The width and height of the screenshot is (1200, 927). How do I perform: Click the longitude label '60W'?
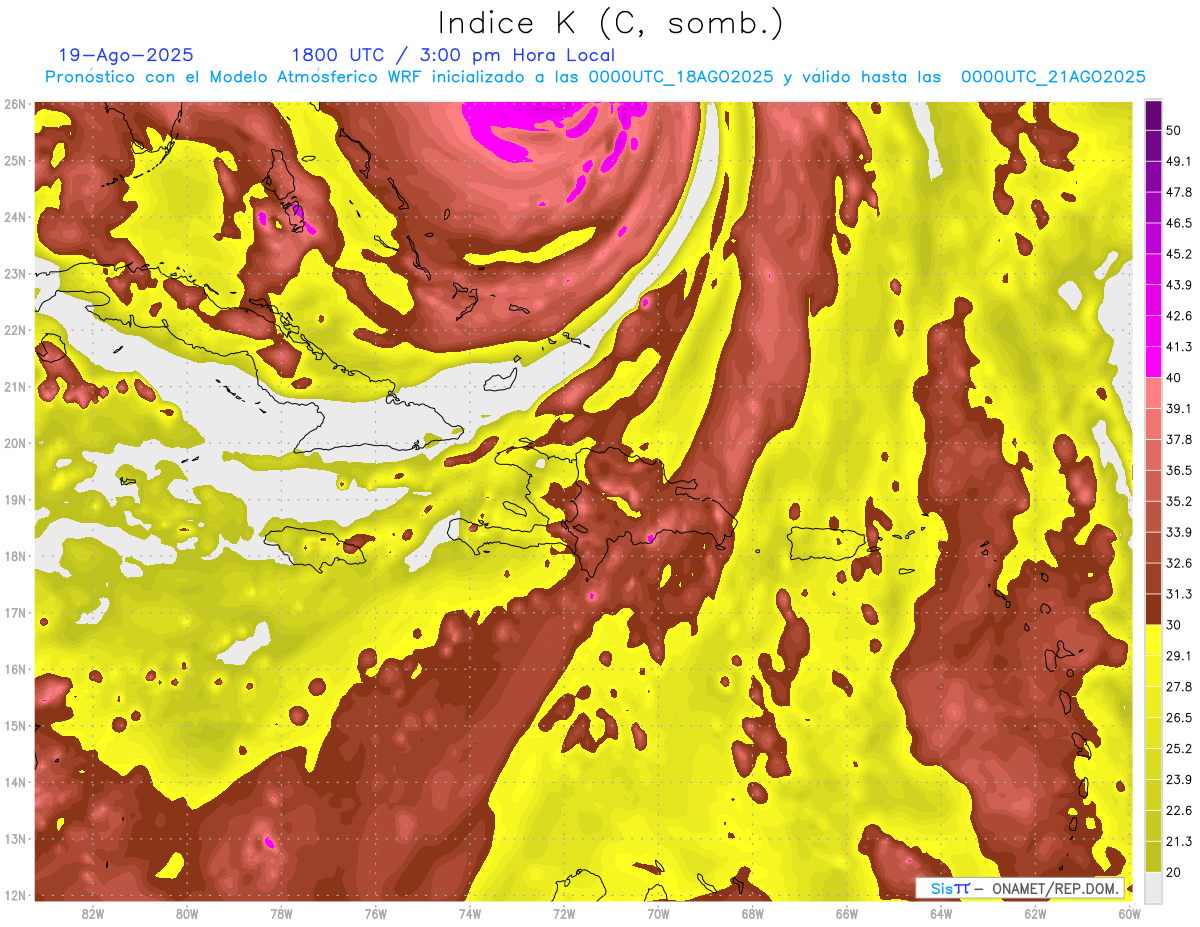pyautogui.click(x=1130, y=913)
